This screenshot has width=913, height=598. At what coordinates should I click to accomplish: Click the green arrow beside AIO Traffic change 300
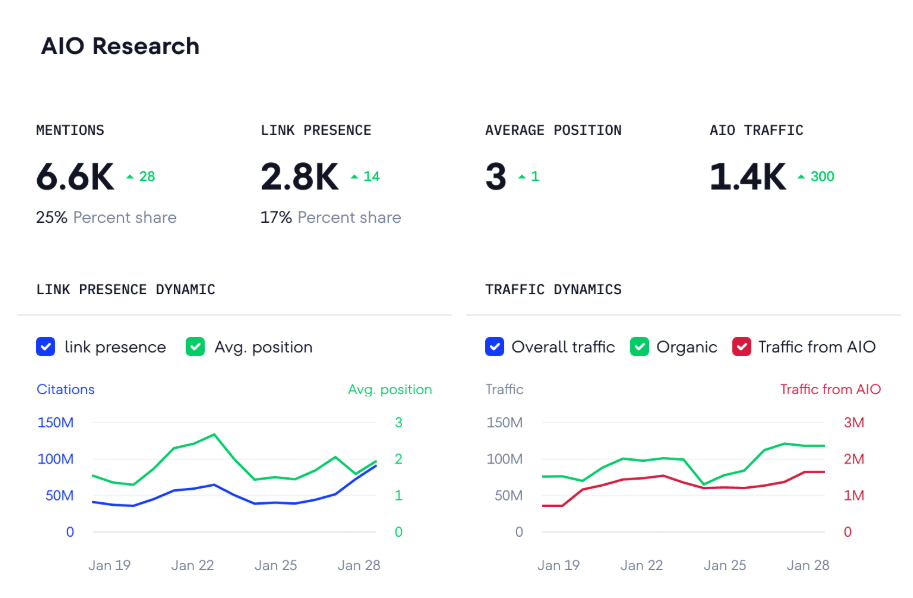click(801, 177)
